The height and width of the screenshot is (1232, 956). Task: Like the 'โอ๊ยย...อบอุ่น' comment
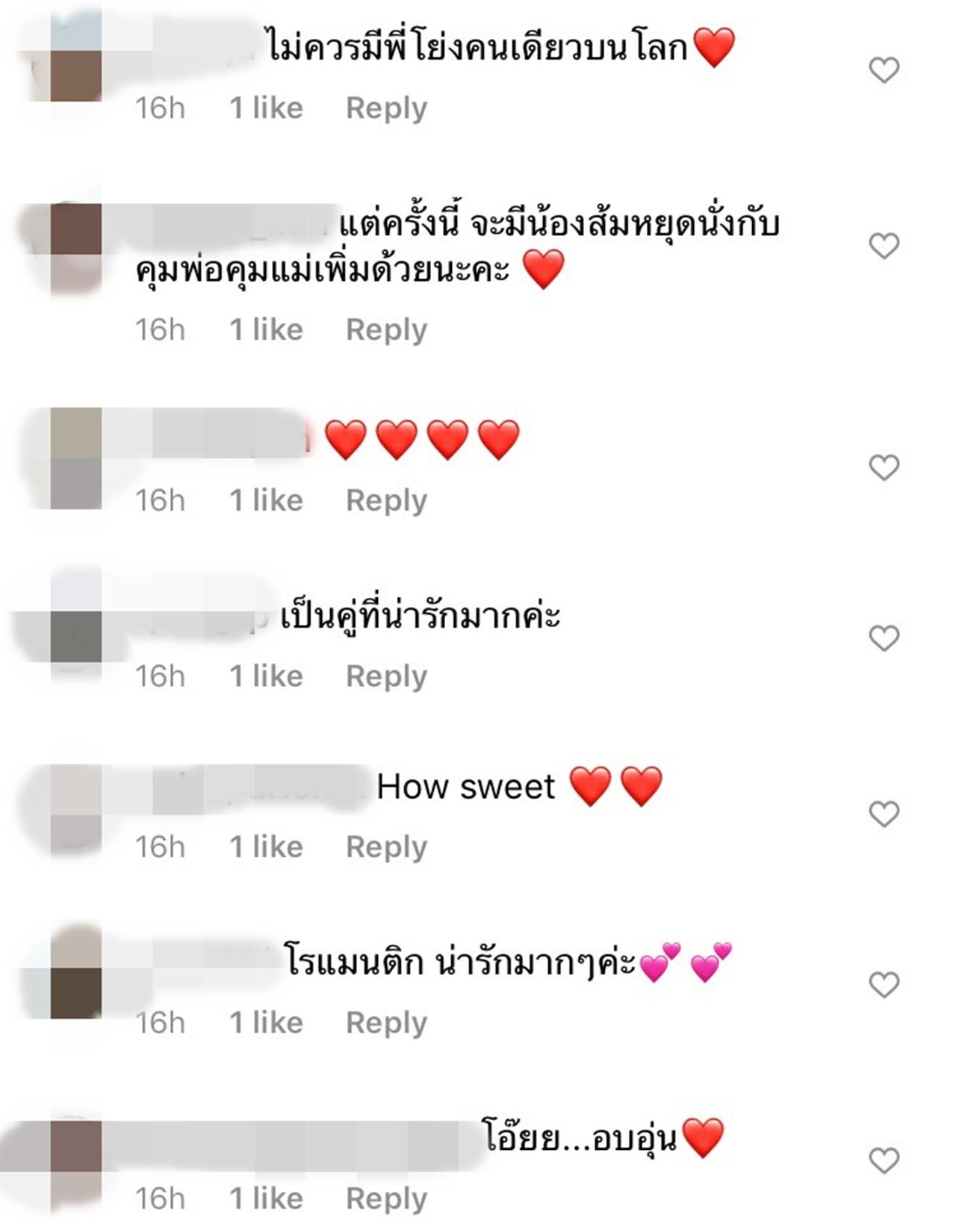[884, 1161]
